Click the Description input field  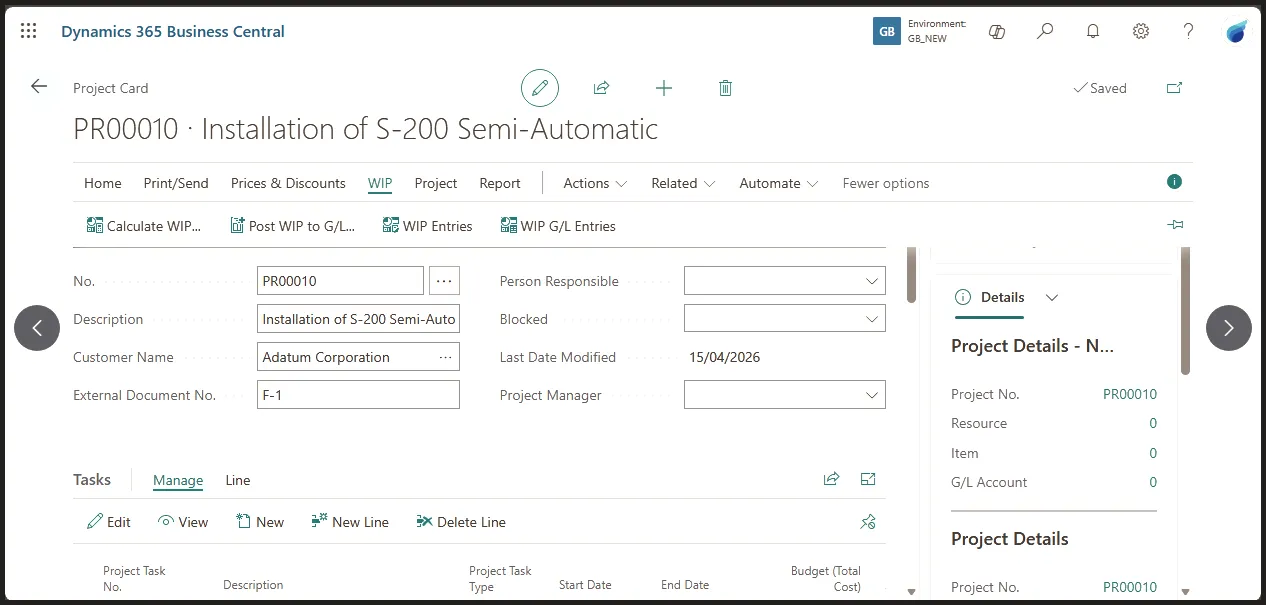(358, 319)
